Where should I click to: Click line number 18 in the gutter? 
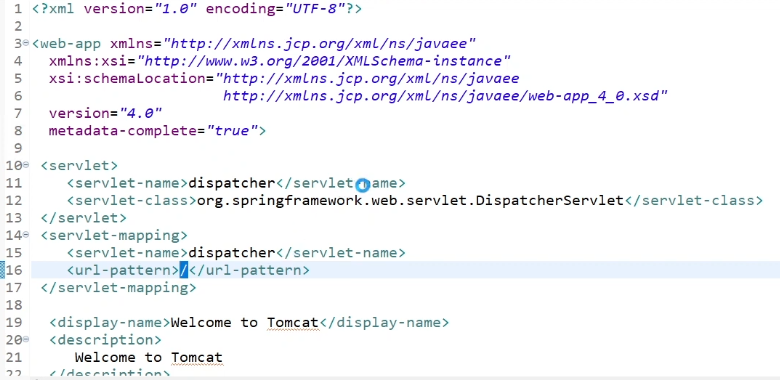(x=15, y=305)
